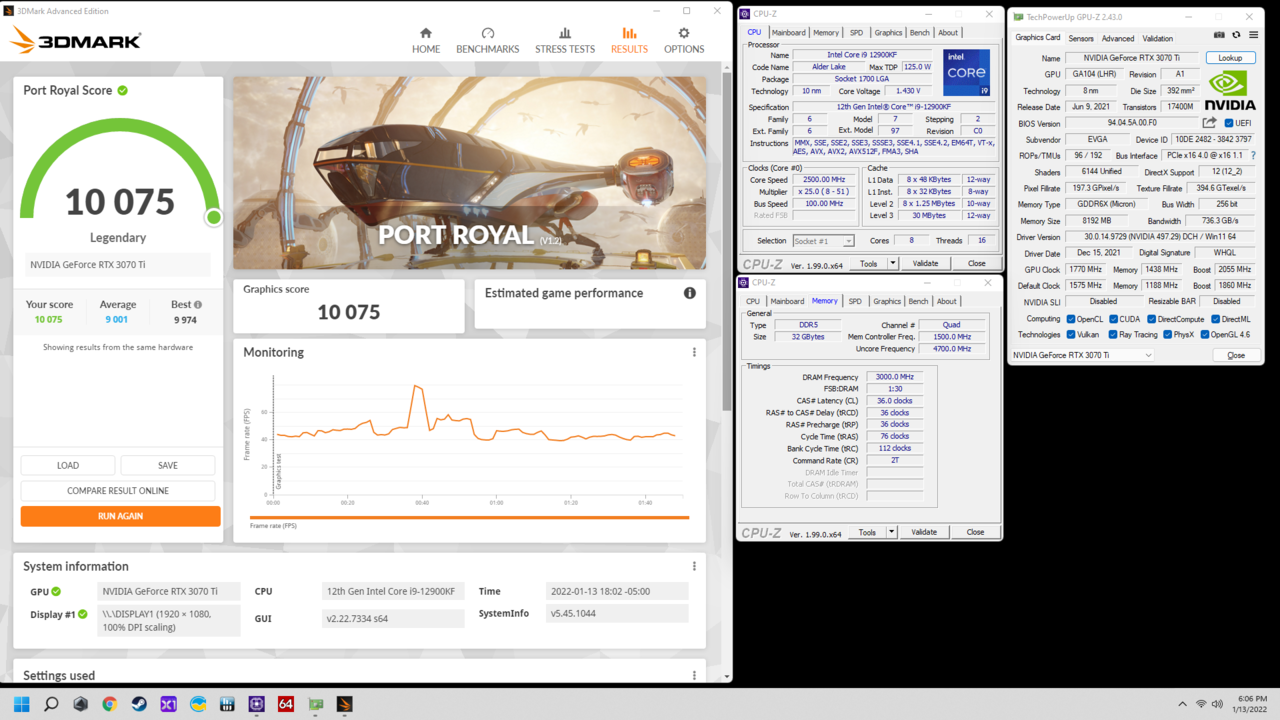
Task: Toggle the Ray Tracing checkbox
Action: point(1113,335)
